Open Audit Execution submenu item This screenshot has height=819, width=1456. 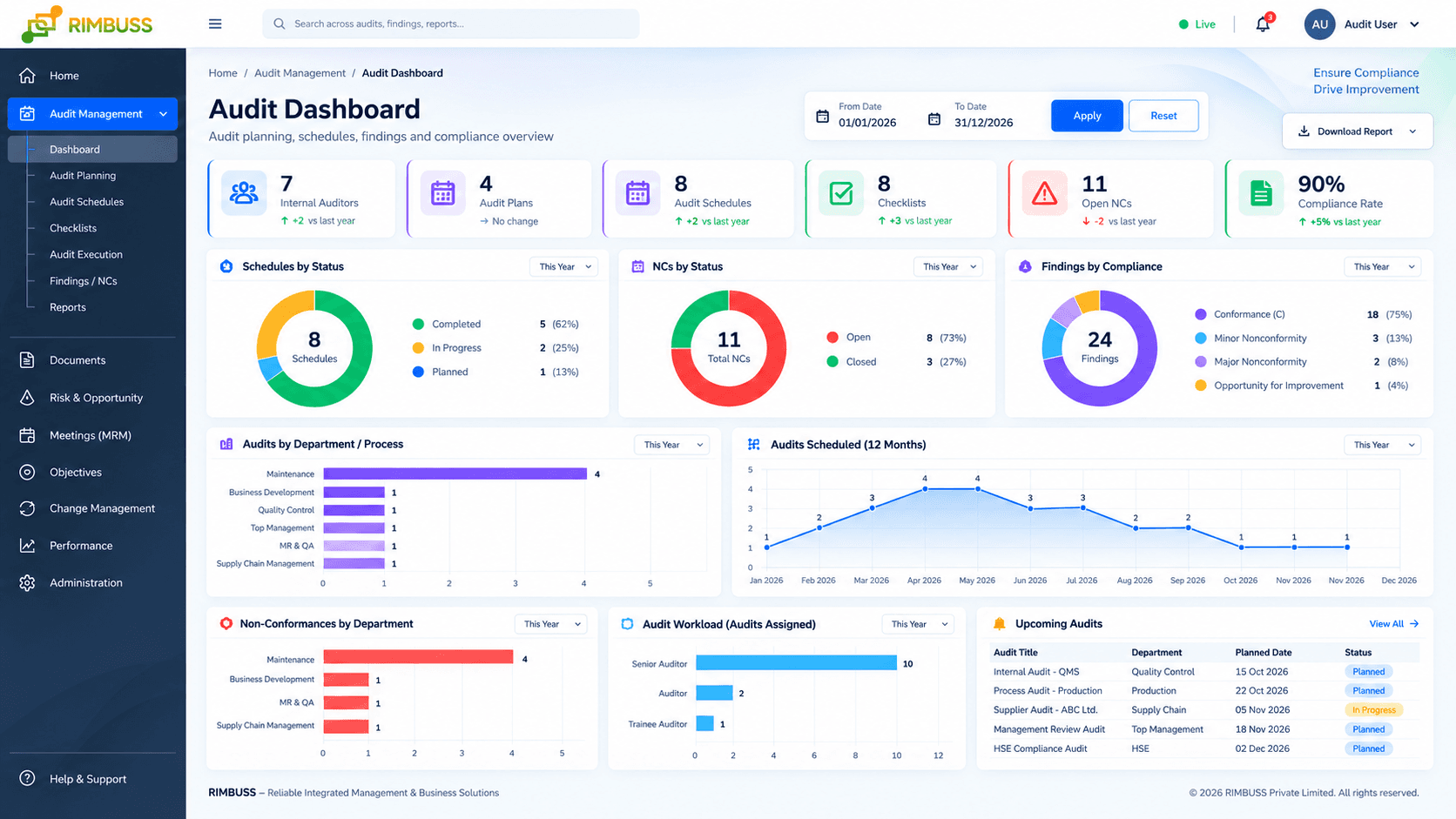(85, 254)
